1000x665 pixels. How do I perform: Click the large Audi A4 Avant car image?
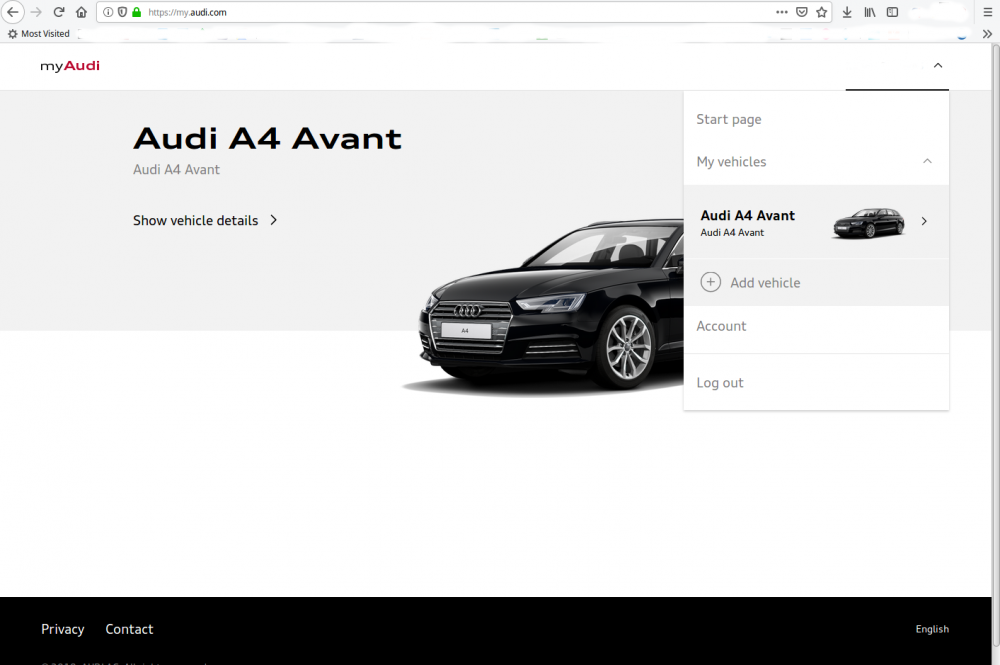[542, 306]
